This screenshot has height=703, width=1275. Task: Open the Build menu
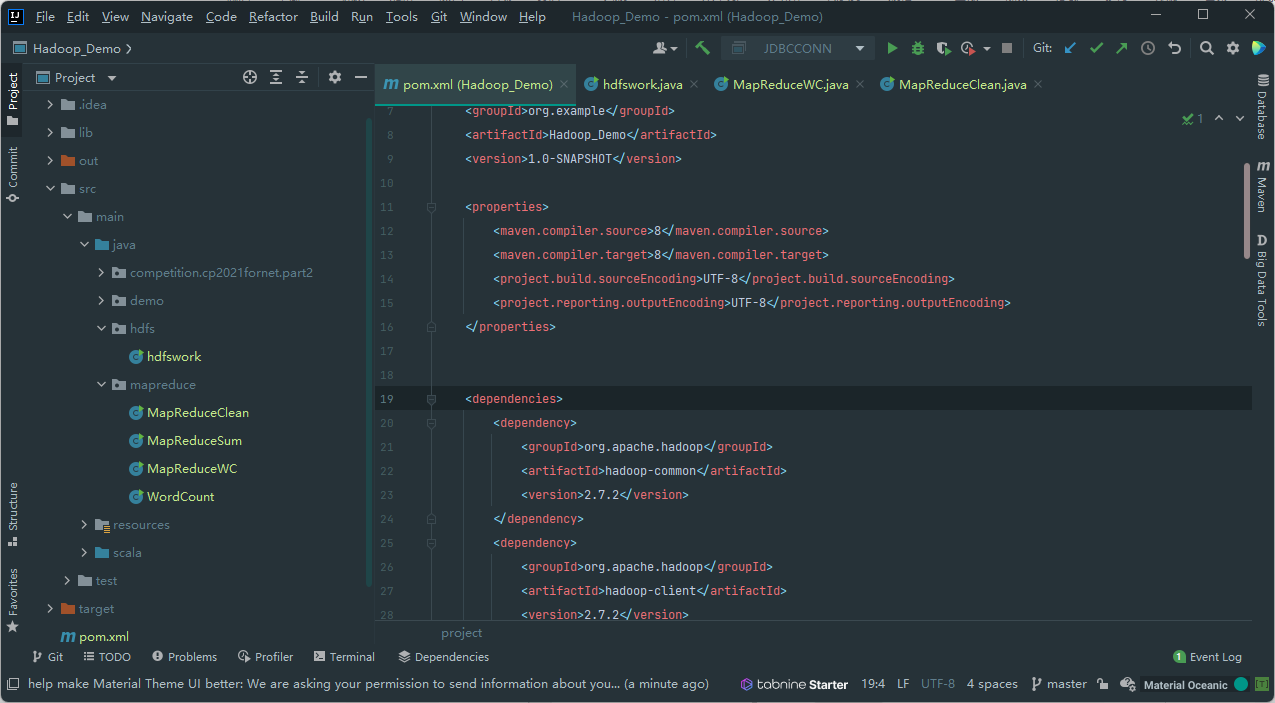tap(324, 17)
